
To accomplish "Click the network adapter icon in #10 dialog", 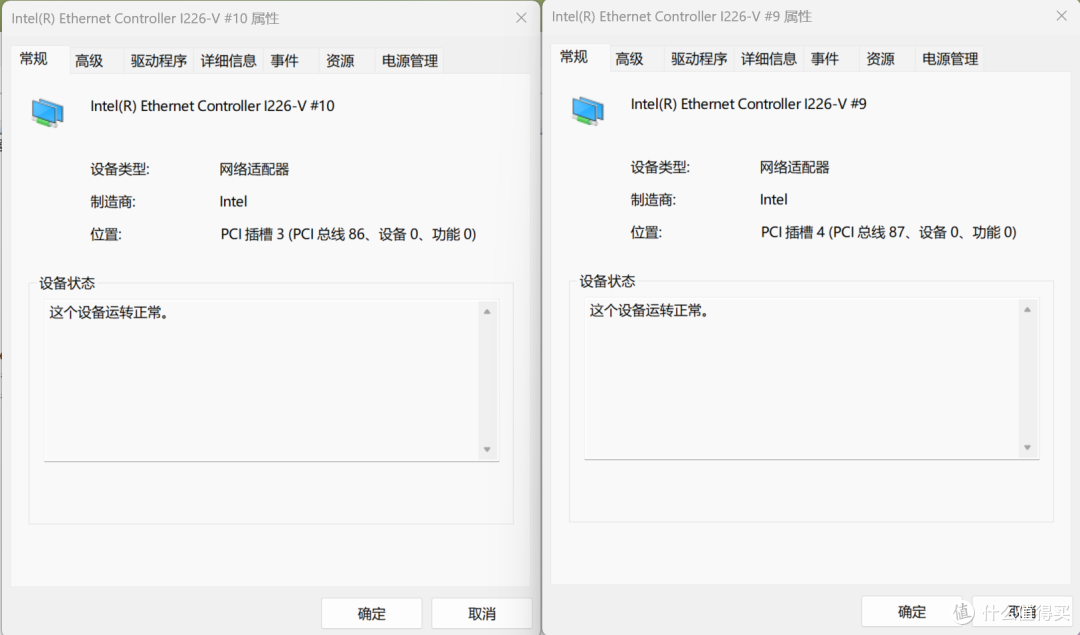I will coord(48,113).
